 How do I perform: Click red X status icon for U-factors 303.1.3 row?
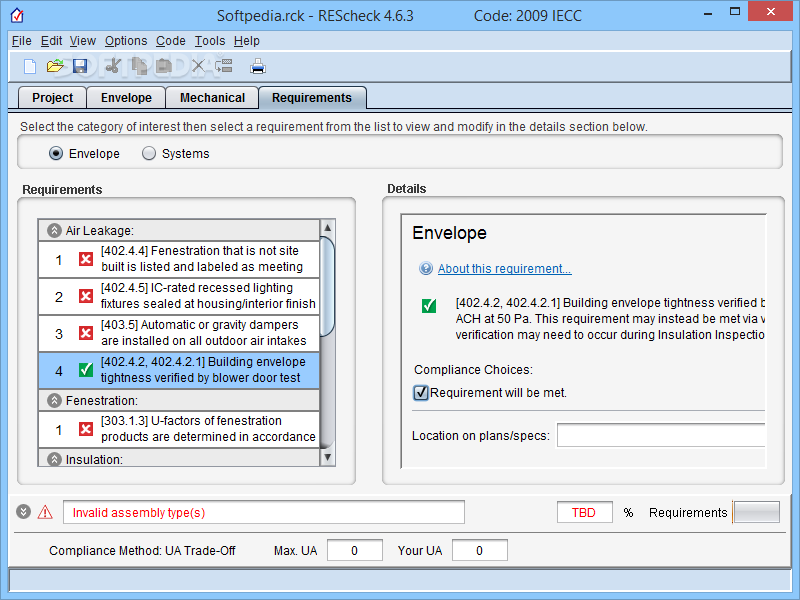coord(86,429)
